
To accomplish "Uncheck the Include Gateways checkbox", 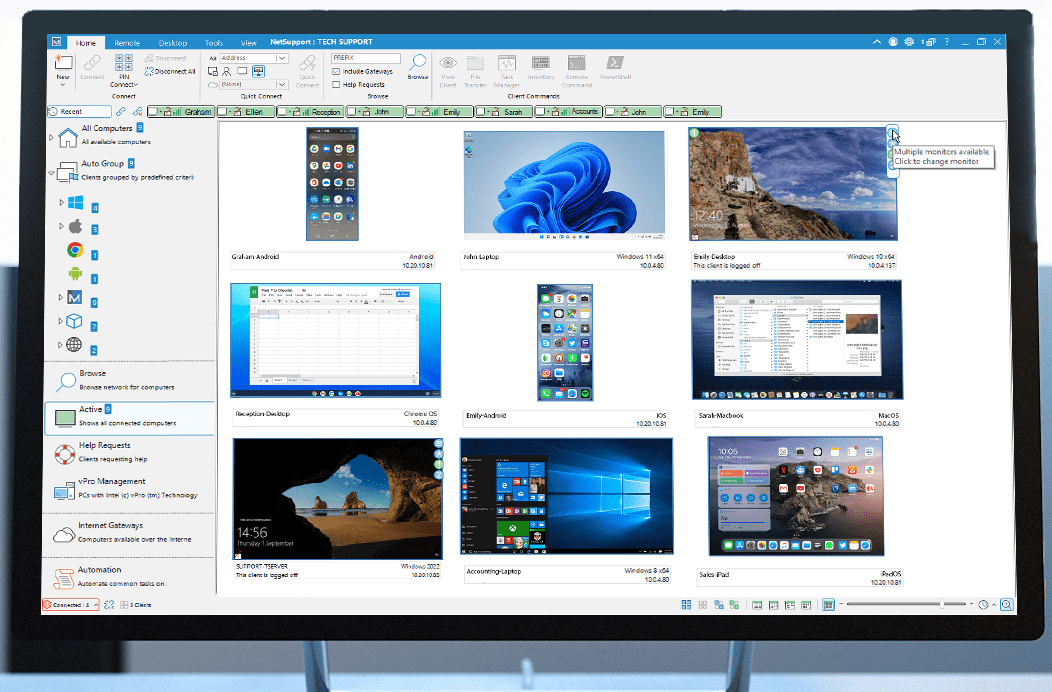I will tap(336, 72).
